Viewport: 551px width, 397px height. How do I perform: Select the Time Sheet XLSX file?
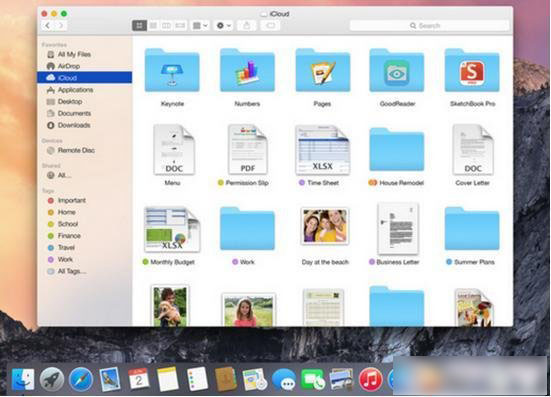tap(323, 150)
